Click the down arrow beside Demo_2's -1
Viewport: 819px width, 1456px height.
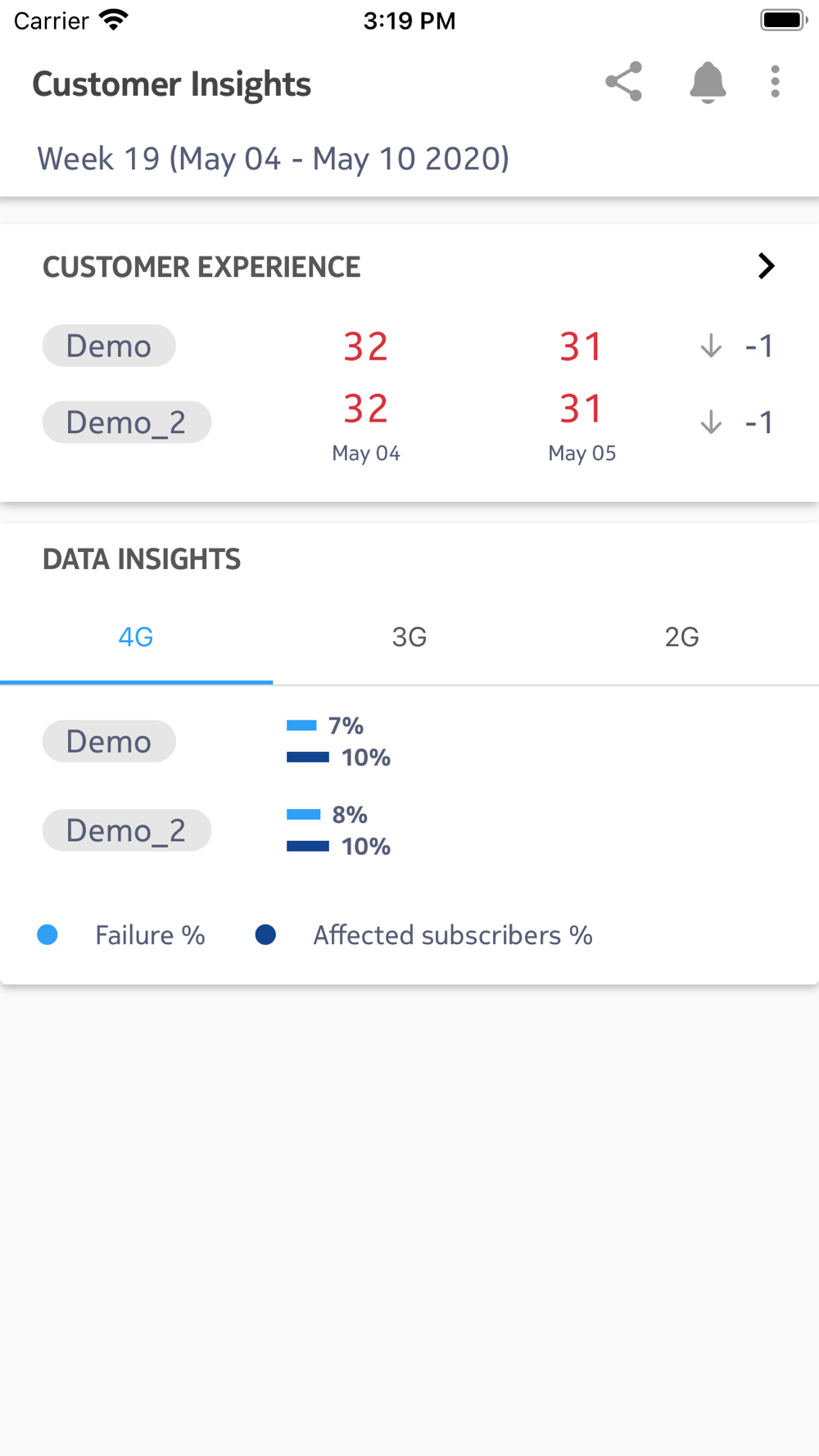(x=711, y=422)
